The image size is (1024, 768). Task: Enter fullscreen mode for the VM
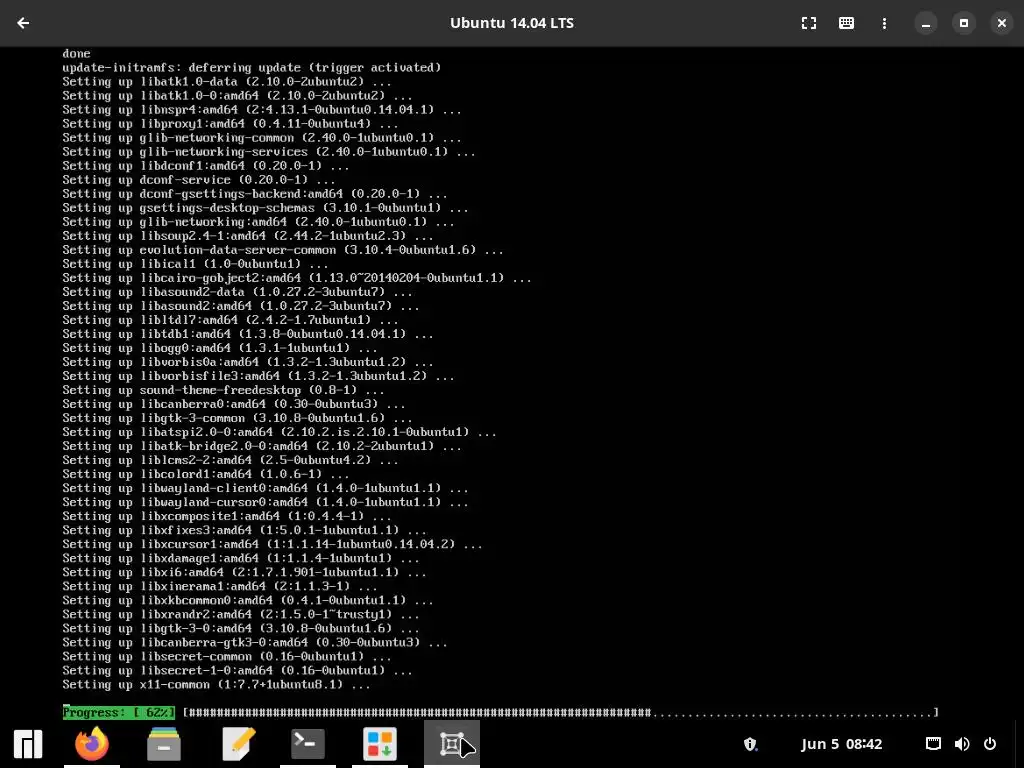tap(808, 23)
